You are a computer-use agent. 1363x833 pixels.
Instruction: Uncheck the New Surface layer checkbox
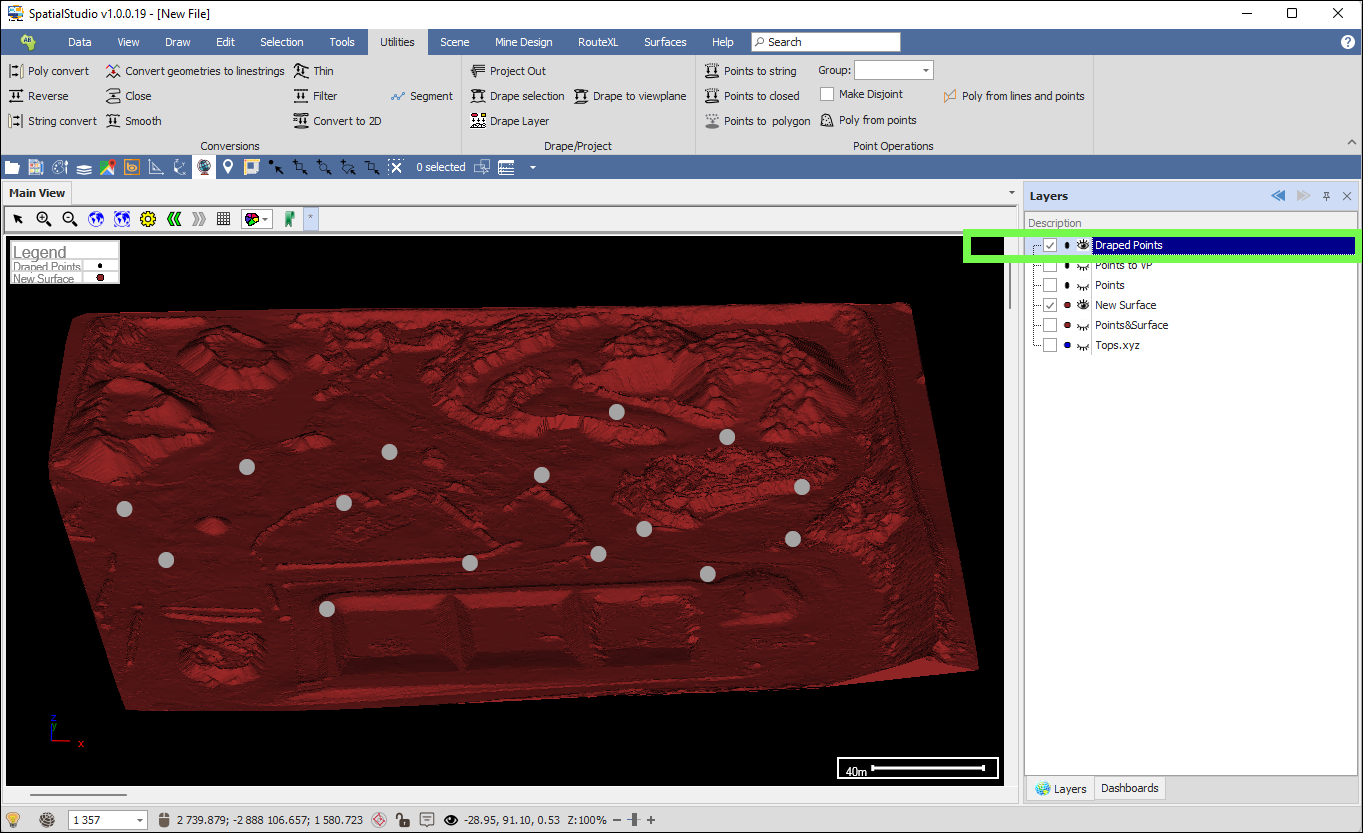(x=1050, y=305)
